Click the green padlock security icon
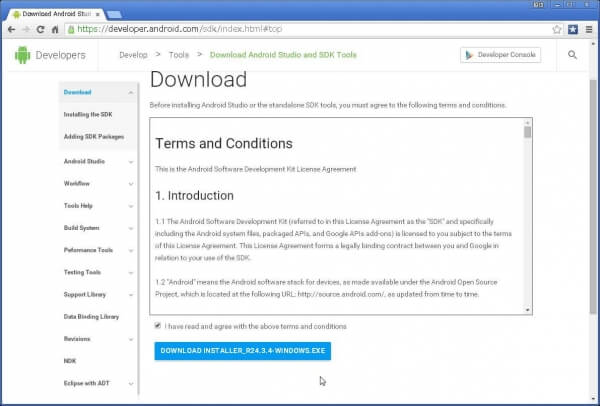The image size is (600, 406). [71, 29]
